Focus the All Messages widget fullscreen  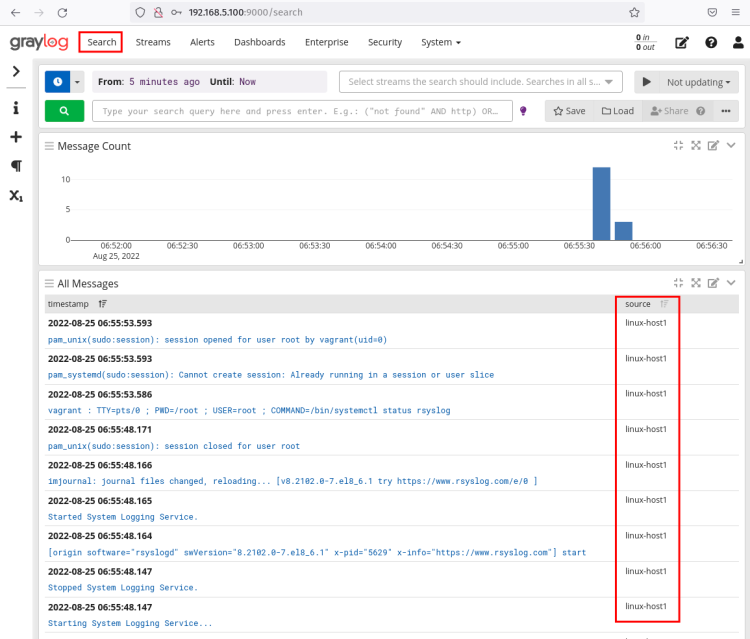point(696,283)
